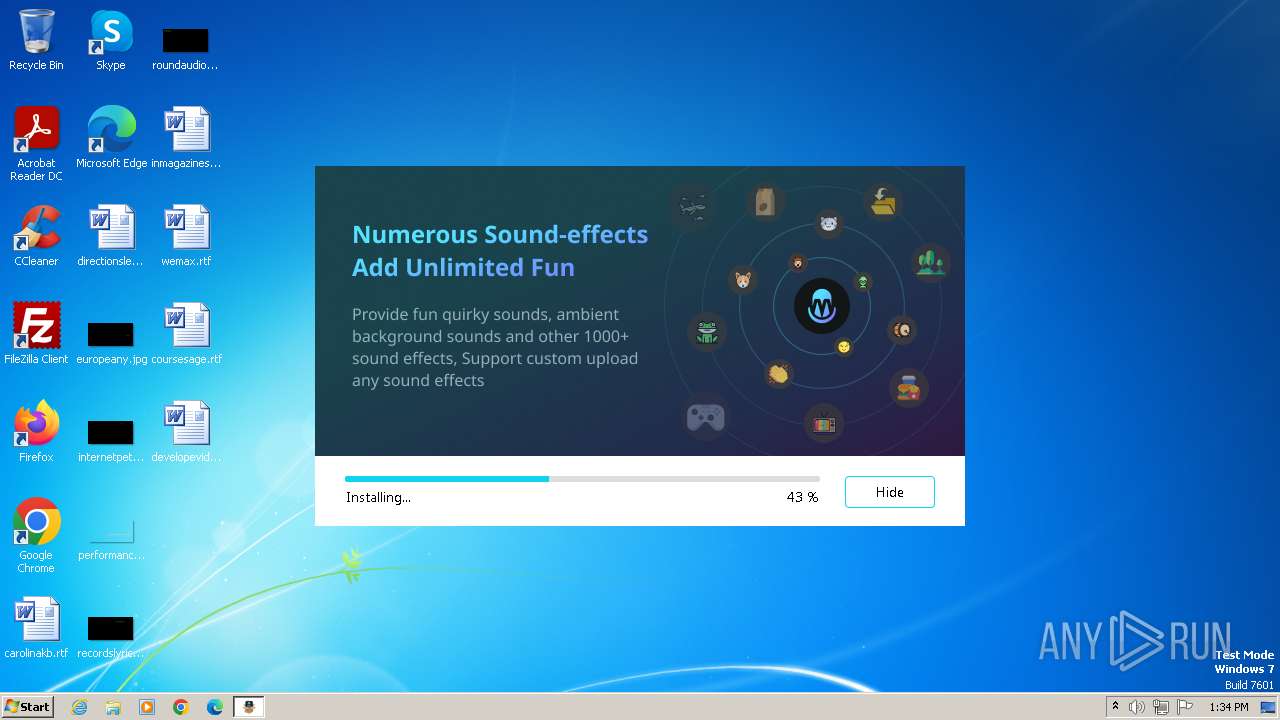The image size is (1280, 720).
Task: Switch to installer taskbar button
Action: [249, 707]
